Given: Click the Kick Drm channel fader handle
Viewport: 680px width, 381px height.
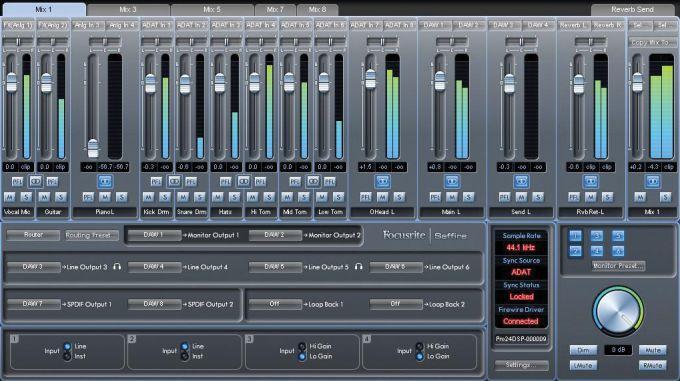Looking at the screenshot, I should click(150, 84).
